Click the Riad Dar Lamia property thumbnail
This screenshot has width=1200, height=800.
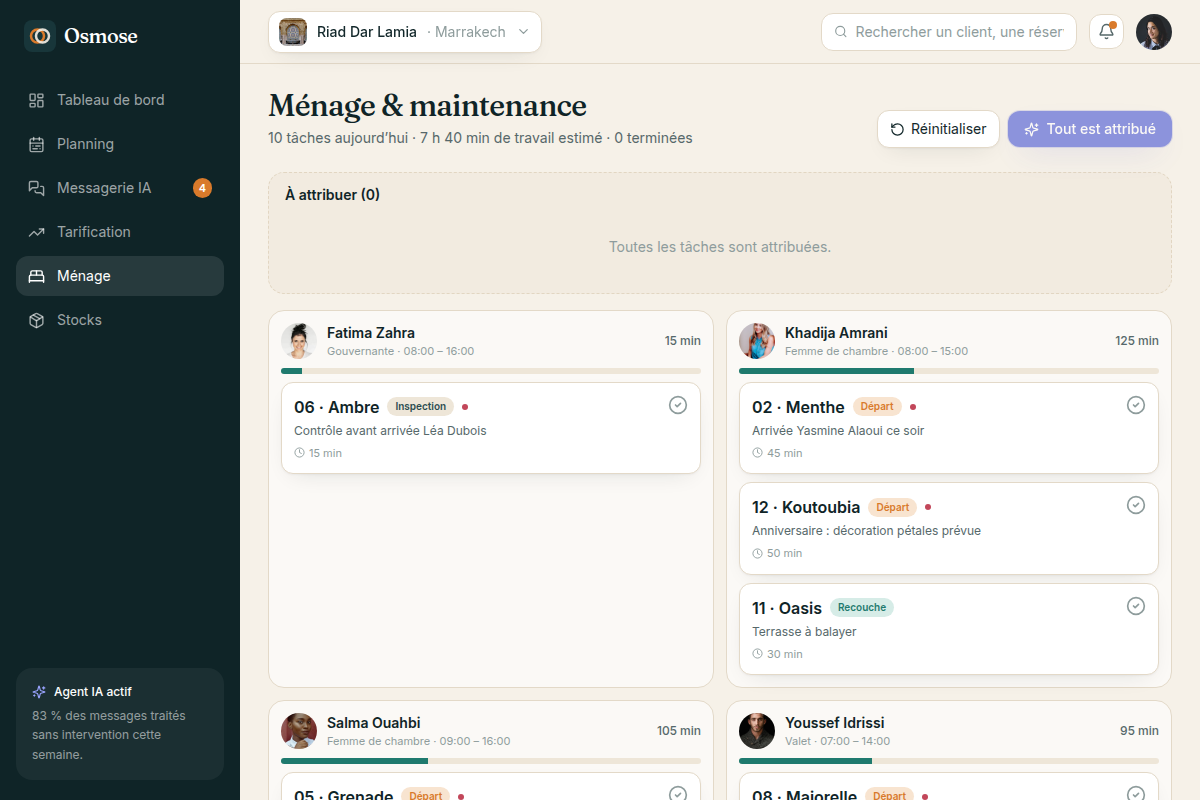[293, 32]
